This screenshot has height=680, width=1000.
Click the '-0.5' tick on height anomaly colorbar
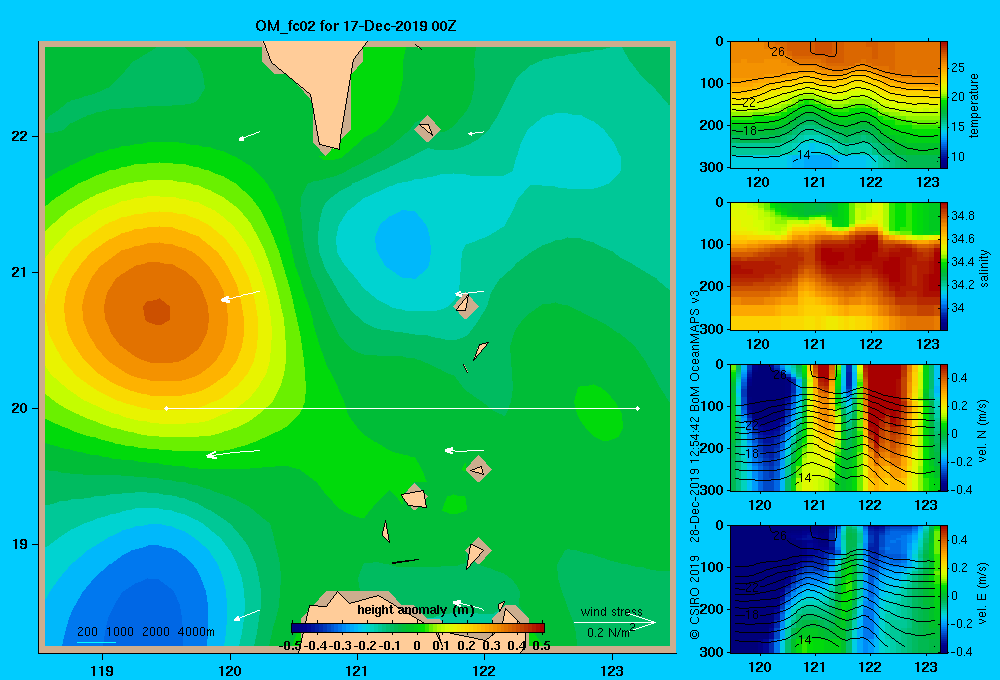(x=290, y=646)
